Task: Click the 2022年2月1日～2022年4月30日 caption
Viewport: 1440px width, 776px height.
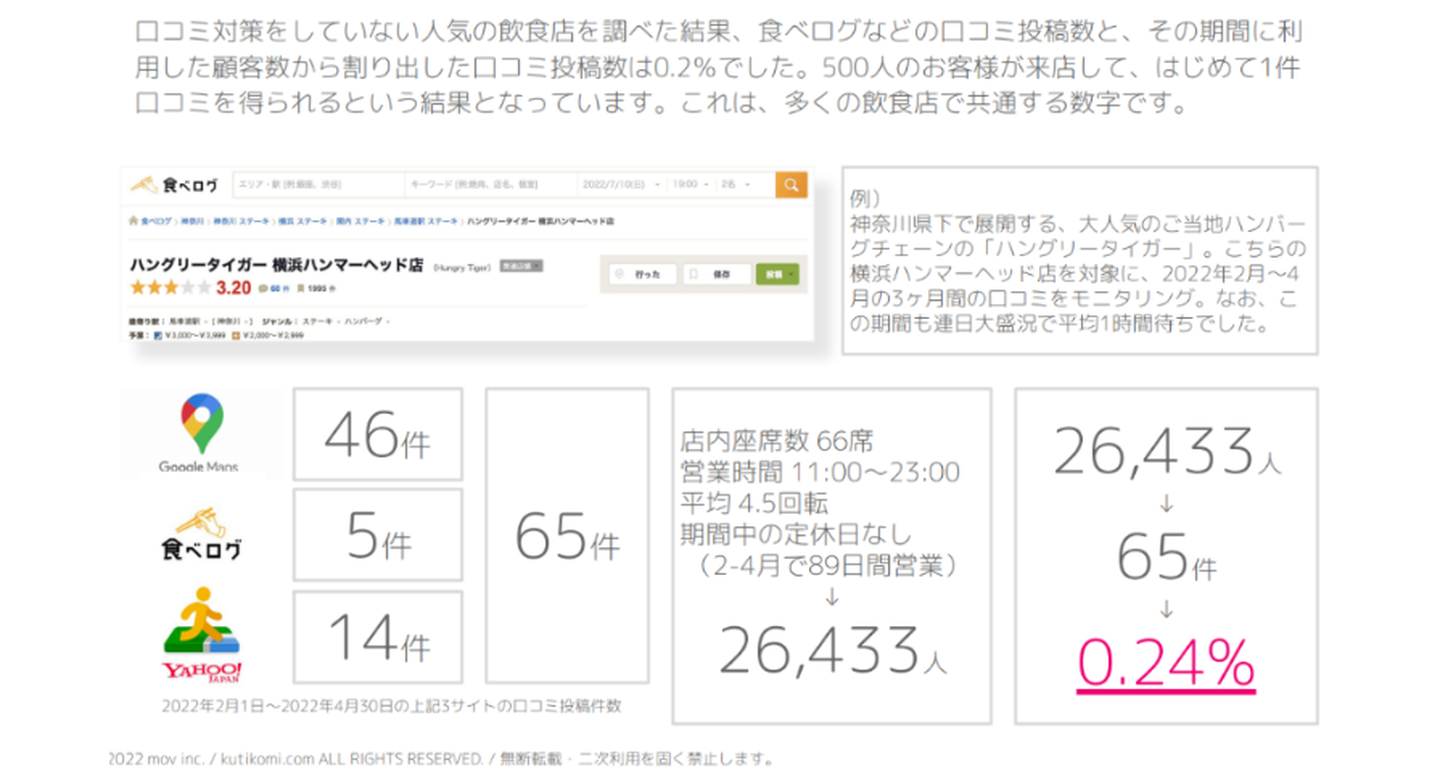Action: (391, 706)
